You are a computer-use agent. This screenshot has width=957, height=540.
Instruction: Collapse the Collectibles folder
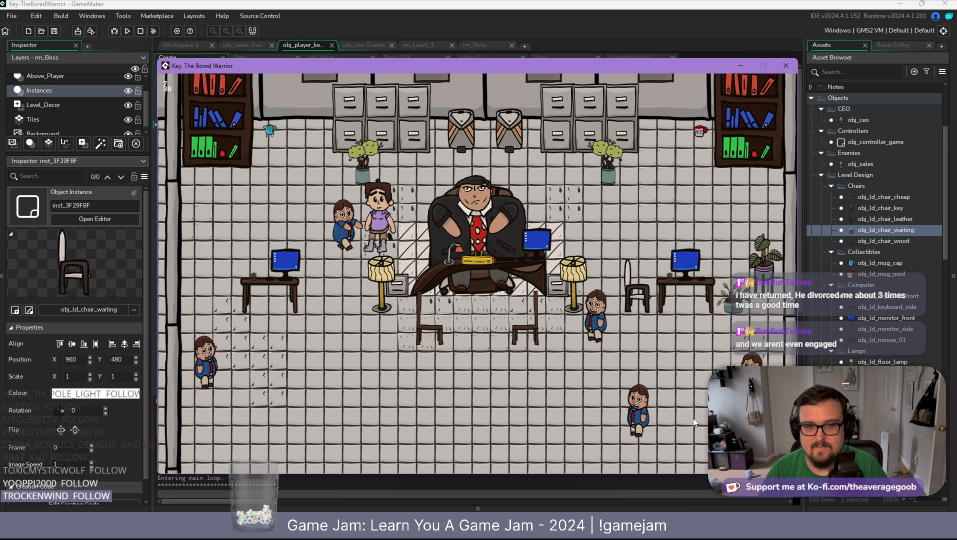831,252
